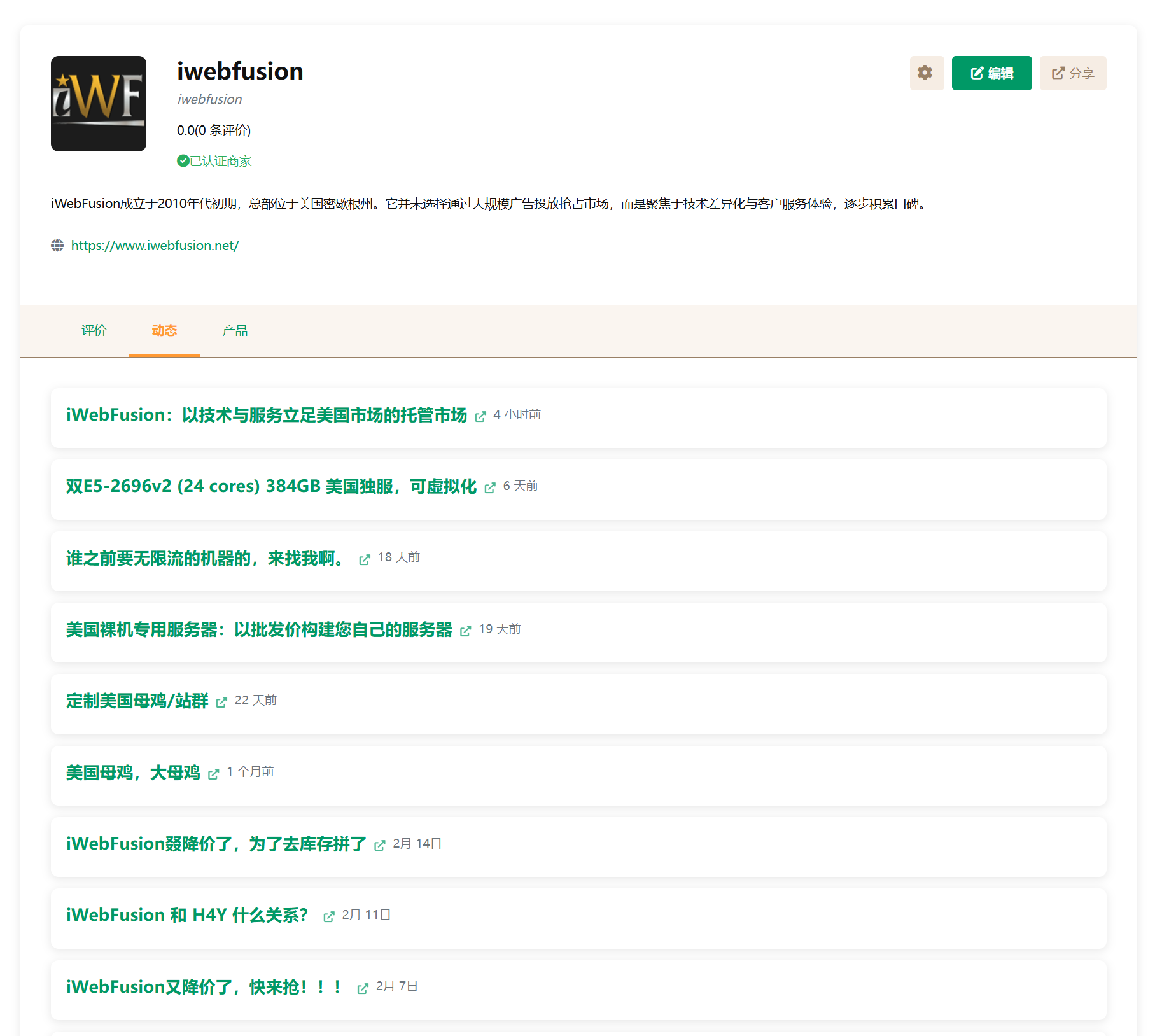The width and height of the screenshot is (1155, 1036).
Task: Click the italic iwebfusion subtitle
Action: [209, 99]
